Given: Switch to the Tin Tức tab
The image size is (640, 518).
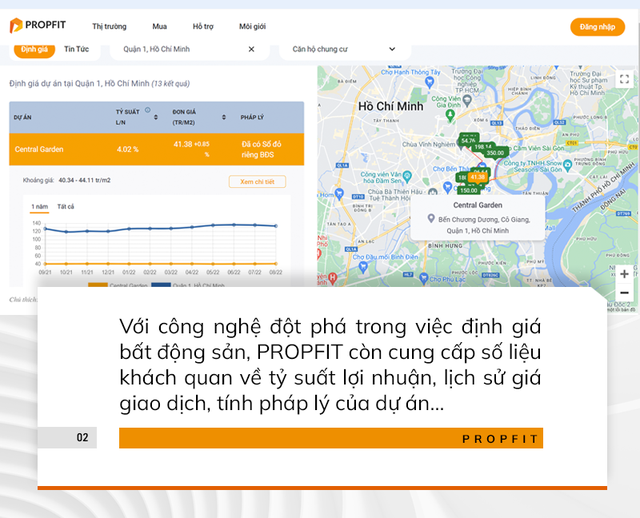Looking at the screenshot, I should pos(76,49).
